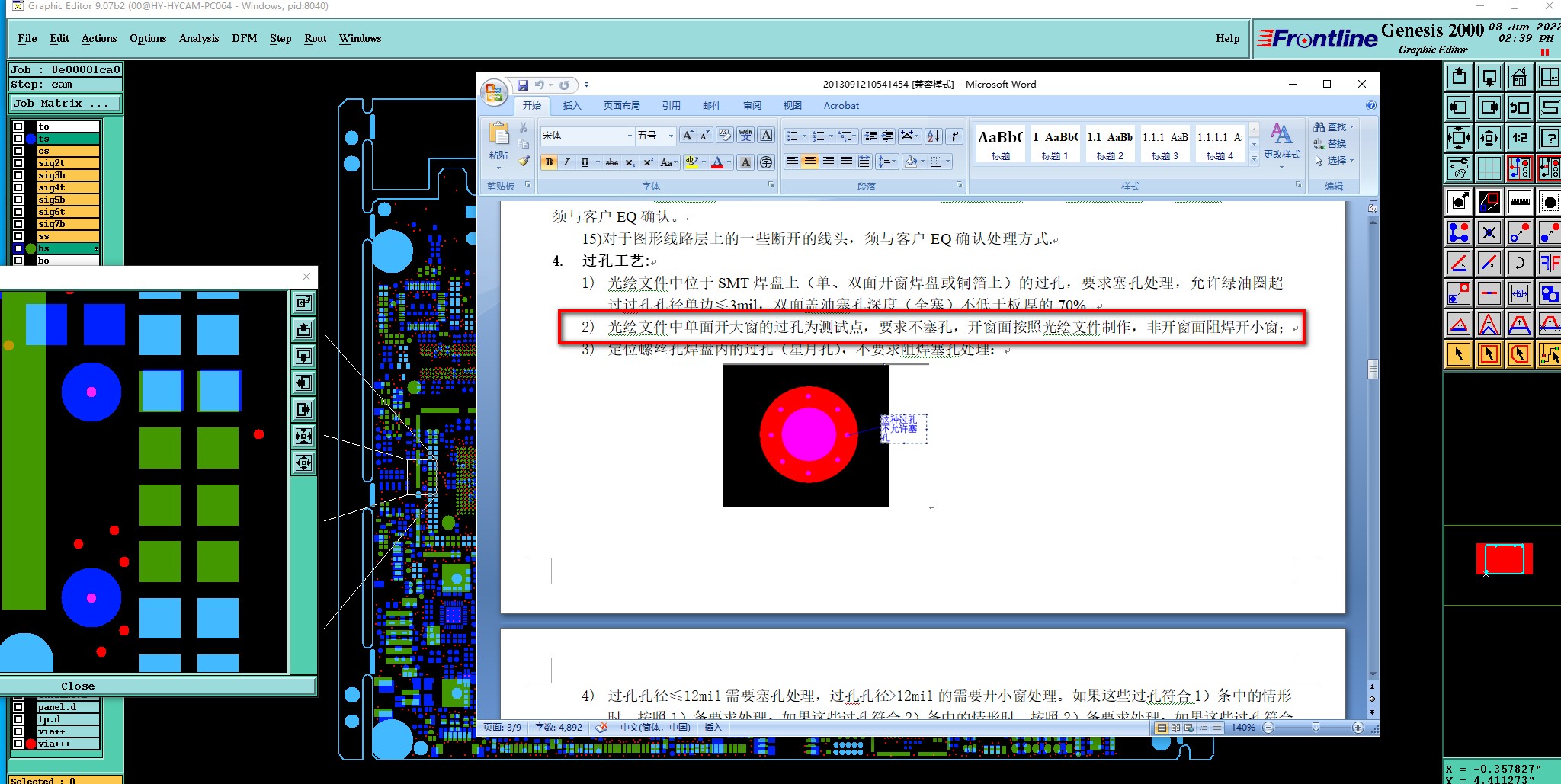This screenshot has height=784, width=1561.
Task: Click the Help menu in Genesis
Action: coord(1227,38)
